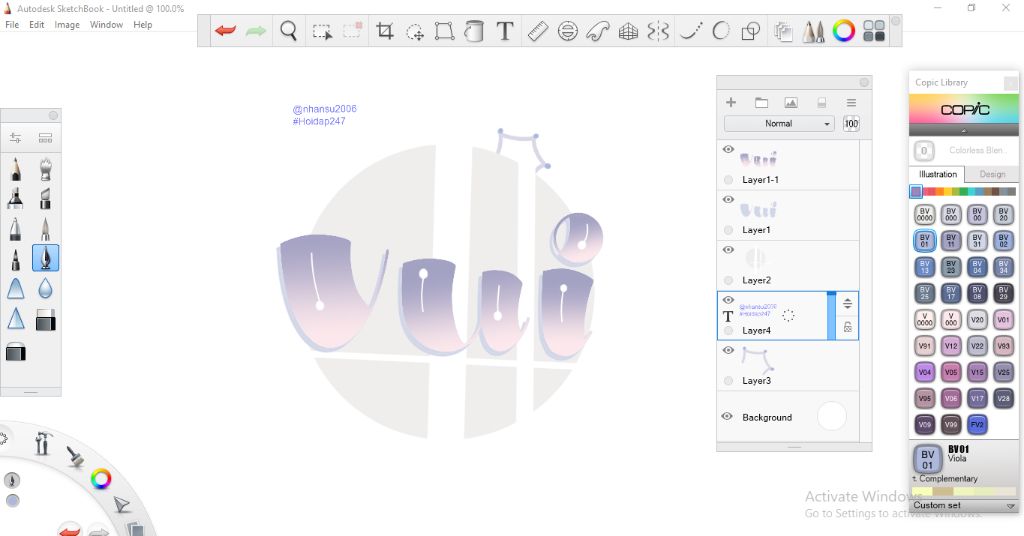Open the Help menu
Image resolution: width=1024 pixels, height=536 pixels.
tap(142, 25)
